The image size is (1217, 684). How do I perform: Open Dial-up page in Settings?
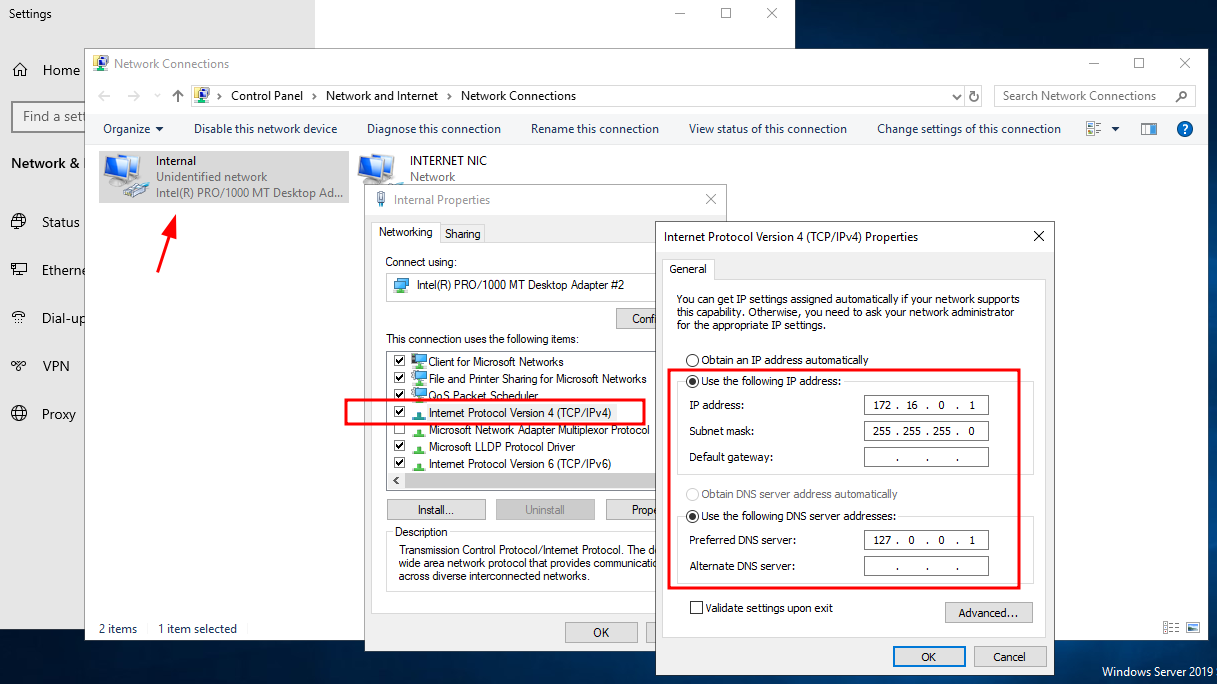click(x=47, y=318)
